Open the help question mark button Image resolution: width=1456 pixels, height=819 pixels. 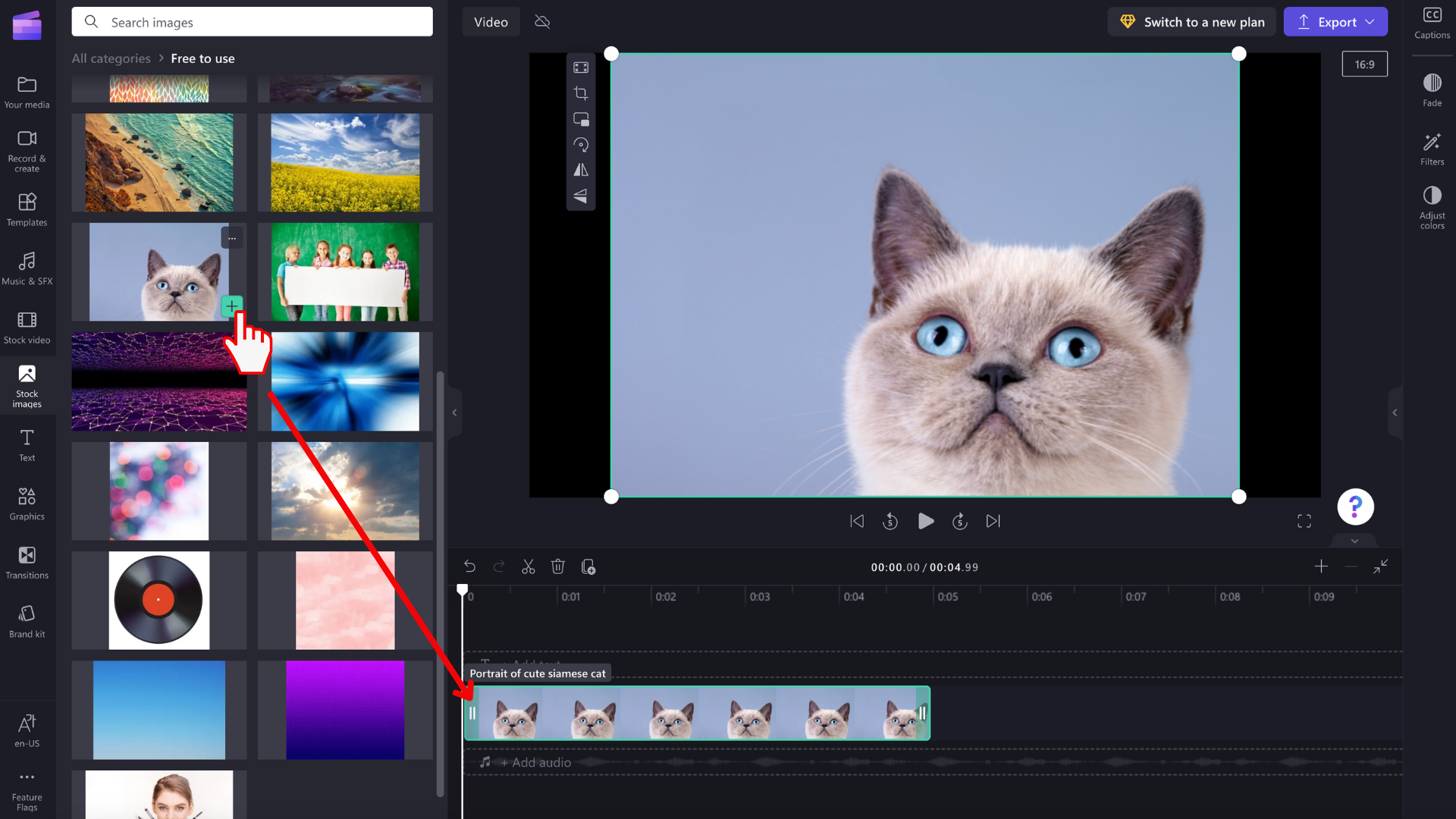coord(1355,507)
